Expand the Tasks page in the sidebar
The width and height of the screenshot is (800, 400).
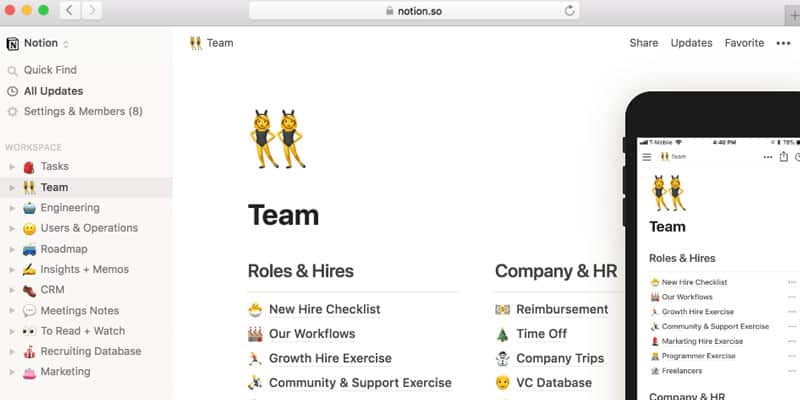(x=12, y=167)
